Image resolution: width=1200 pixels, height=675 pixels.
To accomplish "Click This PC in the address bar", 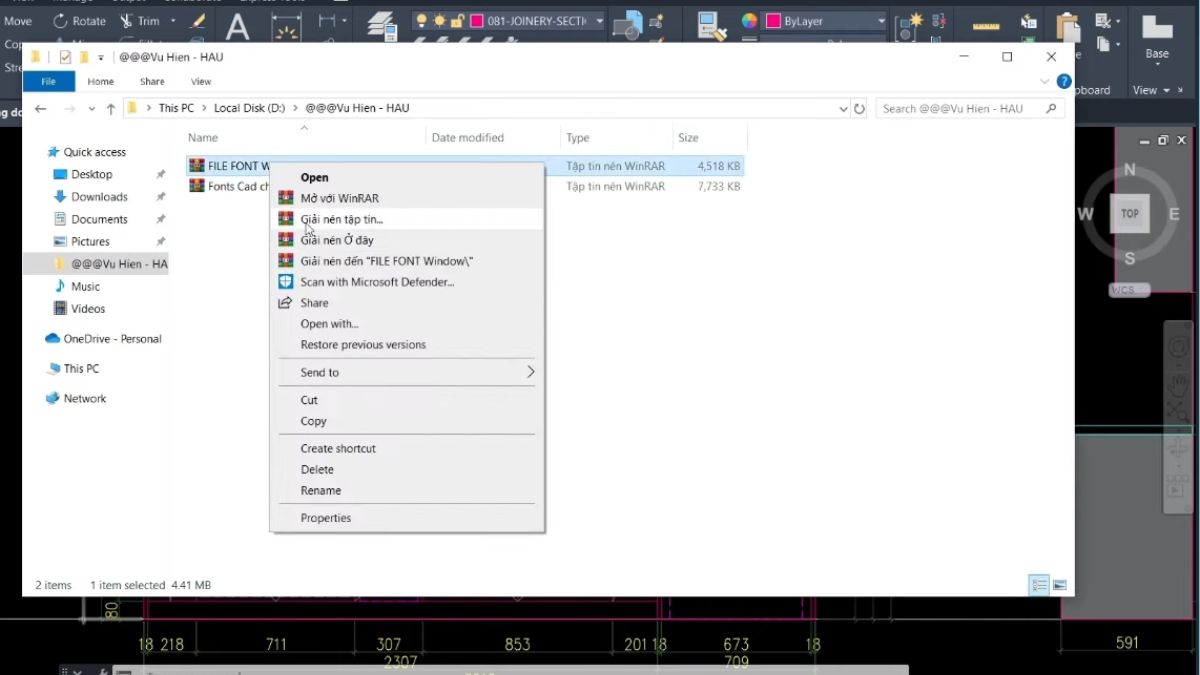I will pyautogui.click(x=176, y=108).
